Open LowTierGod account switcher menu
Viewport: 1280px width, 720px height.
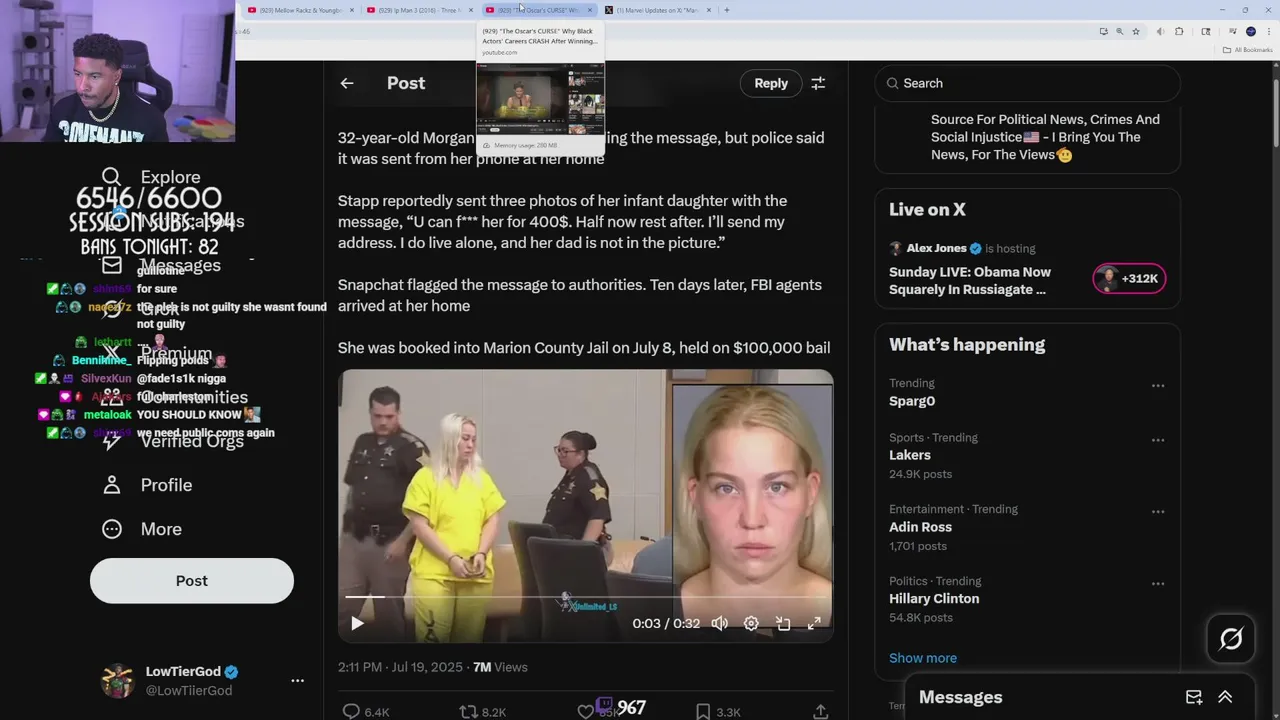[297, 680]
